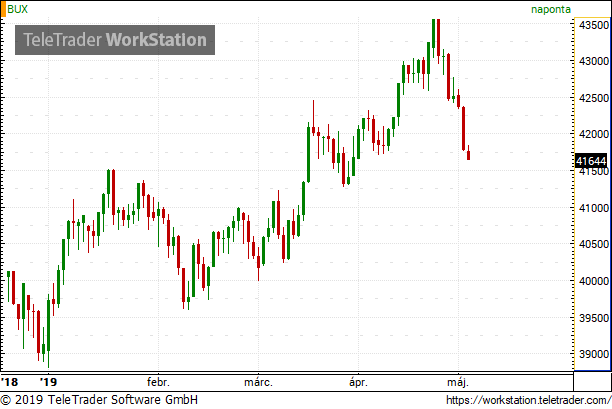Click the 42500 price axis label
The image size is (612, 409).
[593, 98]
